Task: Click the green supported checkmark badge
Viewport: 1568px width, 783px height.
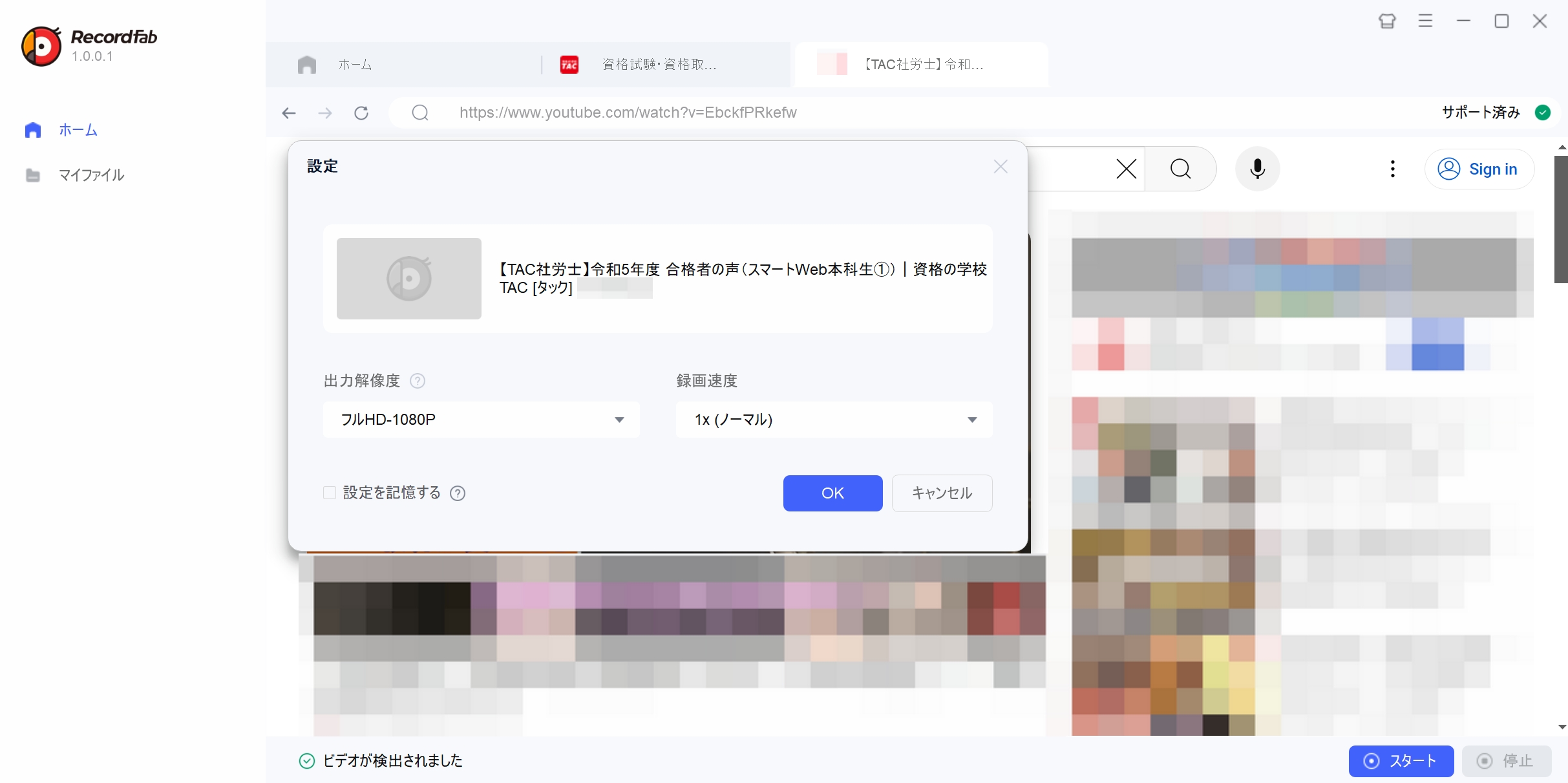Action: (x=1543, y=113)
